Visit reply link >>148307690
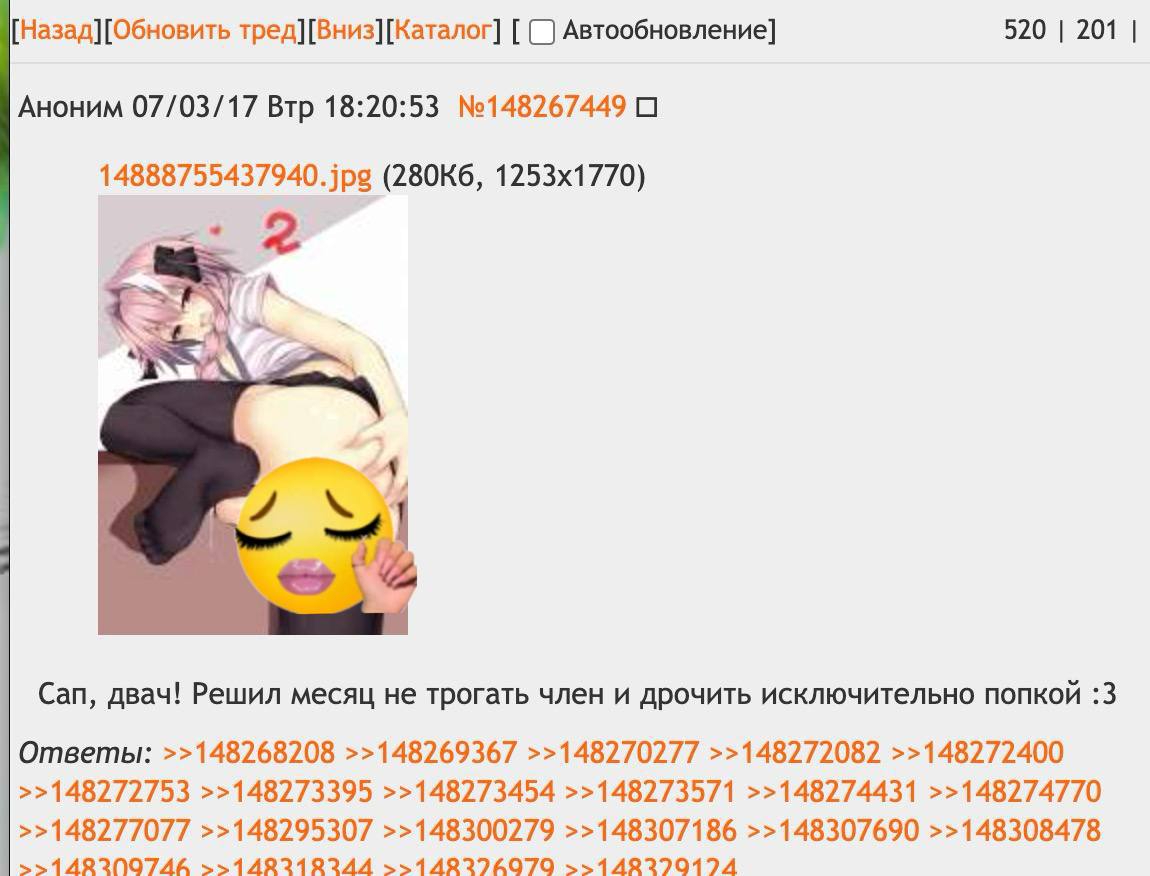This screenshot has height=876, width=1150. (832, 831)
